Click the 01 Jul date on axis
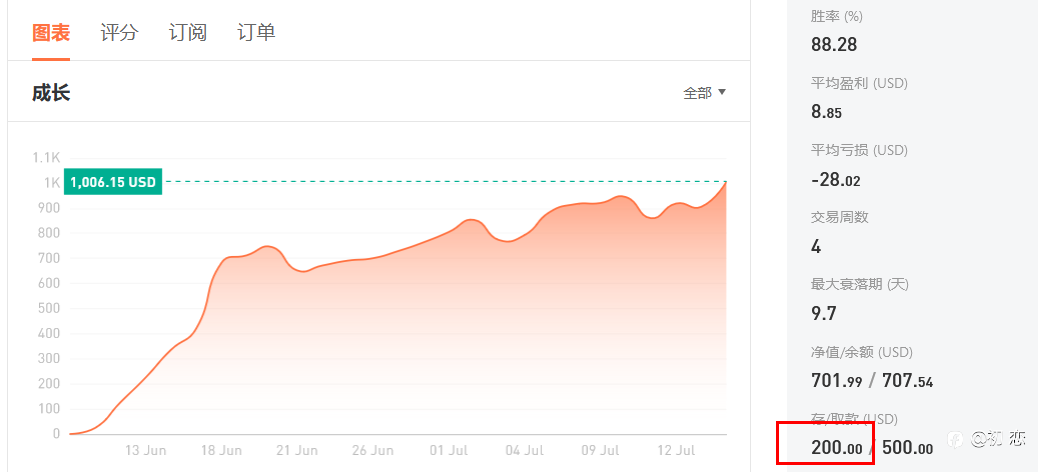The height and width of the screenshot is (472, 1038). 449,451
